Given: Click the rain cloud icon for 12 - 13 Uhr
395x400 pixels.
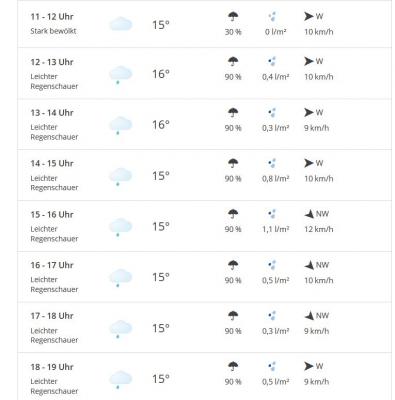Looking at the screenshot, I should tap(121, 75).
